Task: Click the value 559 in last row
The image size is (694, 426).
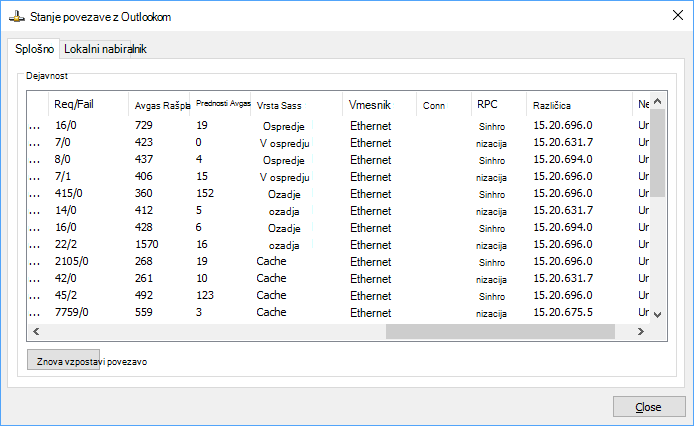Action: tap(144, 312)
